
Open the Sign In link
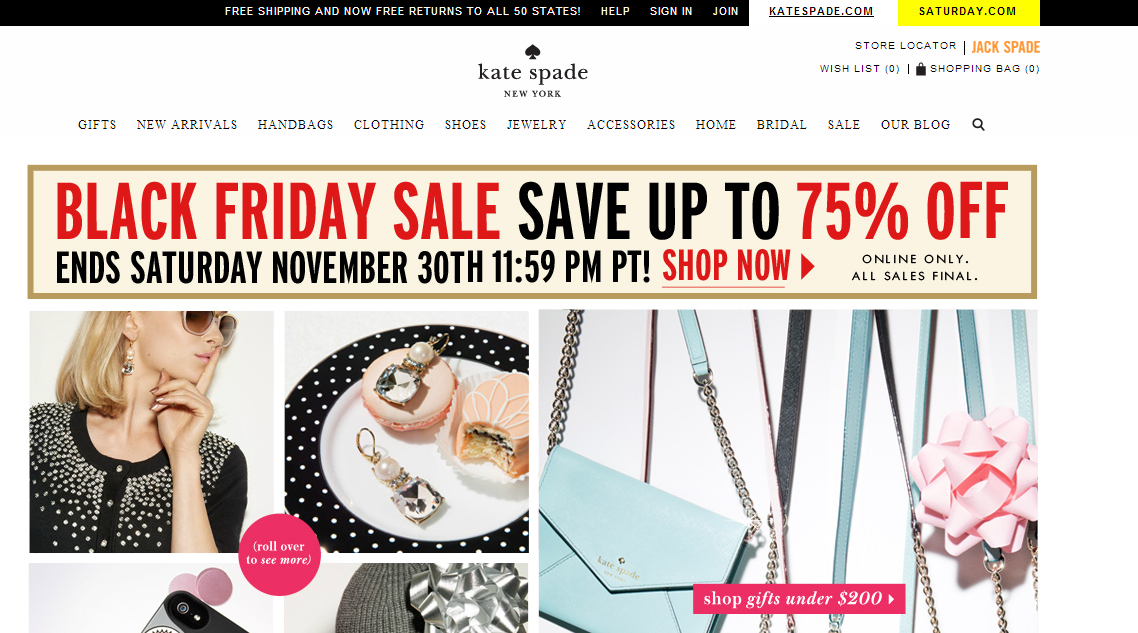tap(671, 12)
